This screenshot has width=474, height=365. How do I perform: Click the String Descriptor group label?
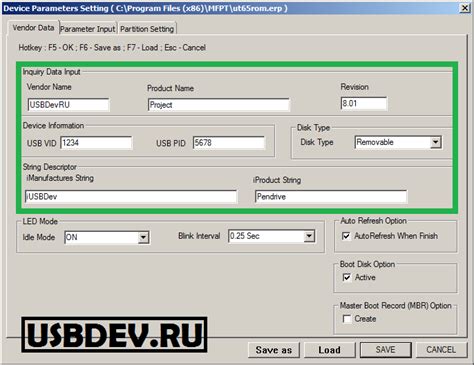click(49, 167)
